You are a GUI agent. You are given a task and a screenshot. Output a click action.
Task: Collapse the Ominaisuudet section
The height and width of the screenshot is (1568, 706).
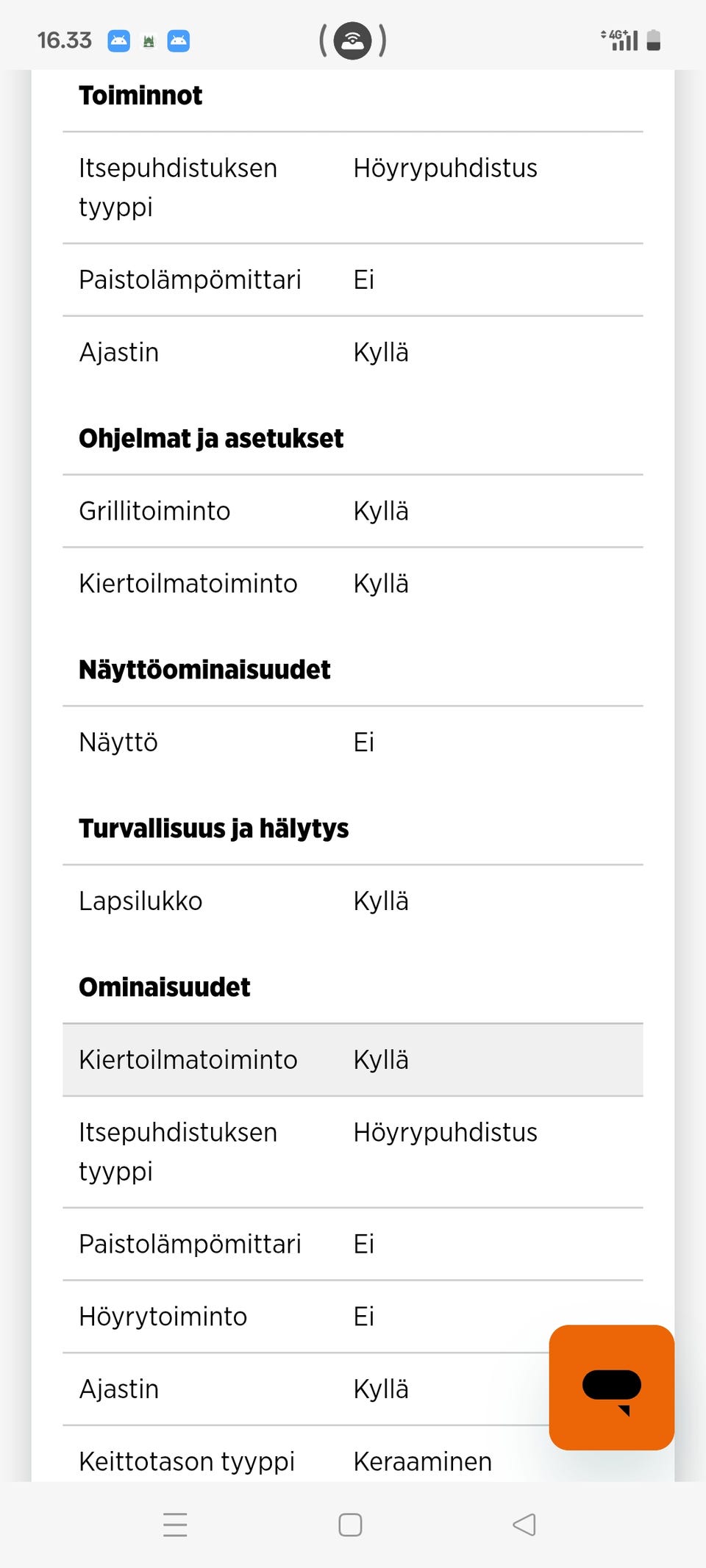(x=164, y=987)
